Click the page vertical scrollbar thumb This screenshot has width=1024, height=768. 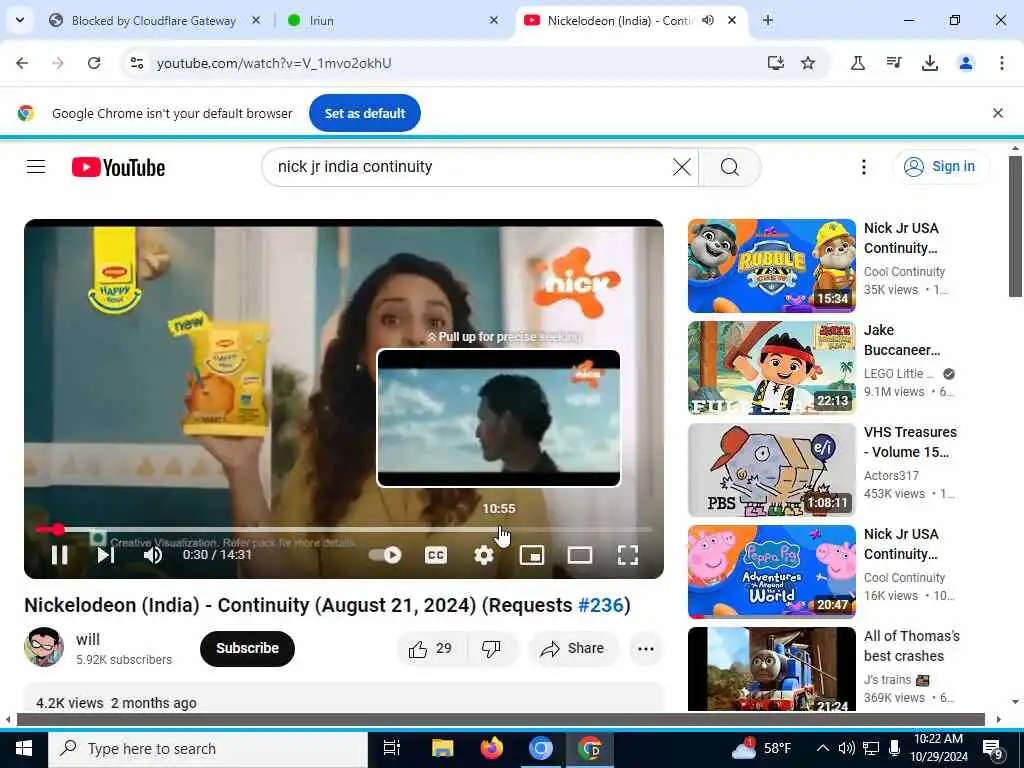coord(1014,227)
